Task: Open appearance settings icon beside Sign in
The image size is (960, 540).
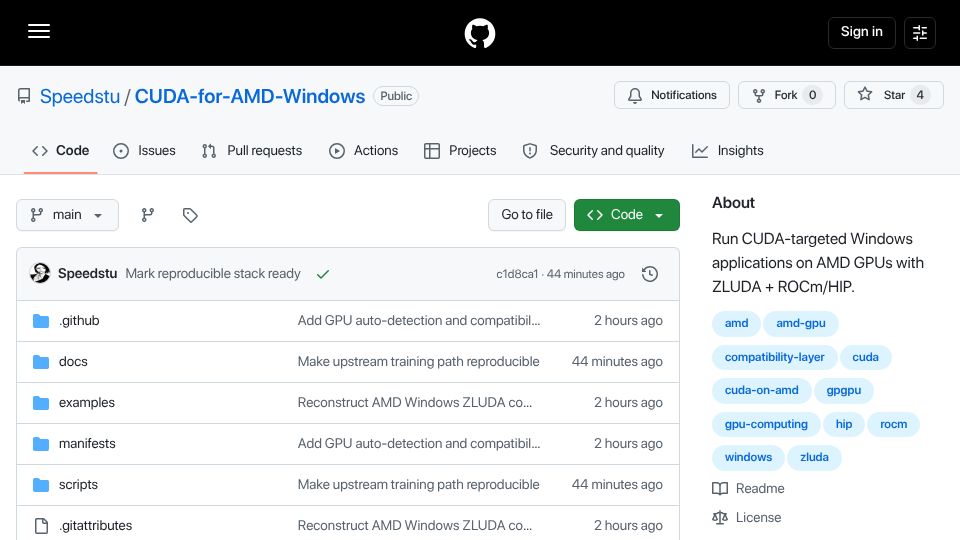Action: click(920, 32)
